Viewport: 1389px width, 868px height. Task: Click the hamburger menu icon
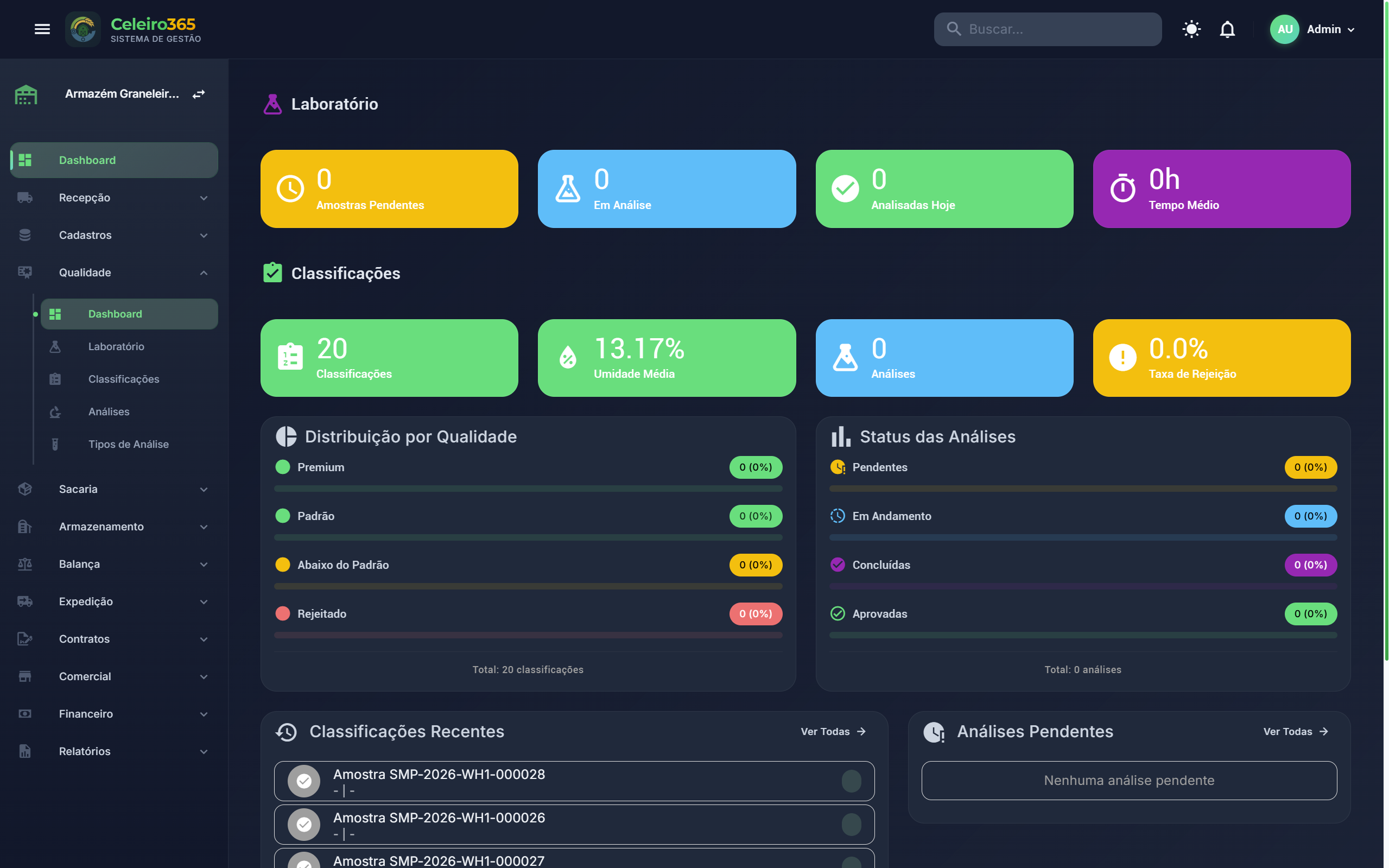pyautogui.click(x=42, y=29)
